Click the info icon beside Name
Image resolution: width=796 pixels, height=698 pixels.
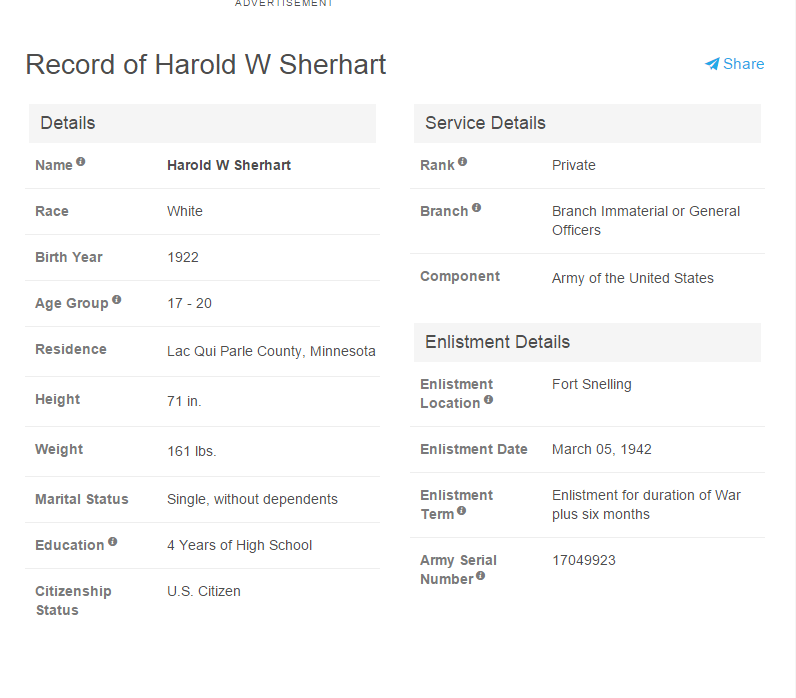[x=81, y=162]
